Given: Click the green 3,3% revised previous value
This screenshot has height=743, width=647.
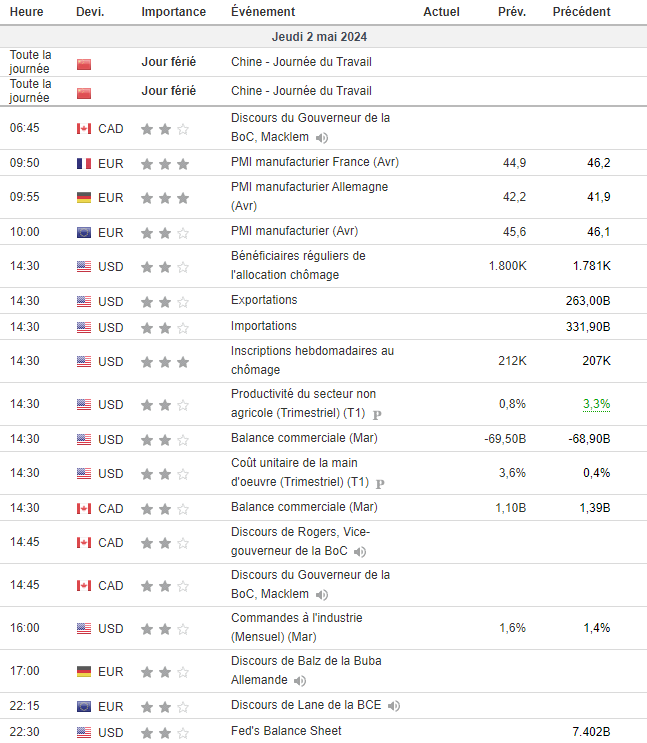Looking at the screenshot, I should 596,404.
